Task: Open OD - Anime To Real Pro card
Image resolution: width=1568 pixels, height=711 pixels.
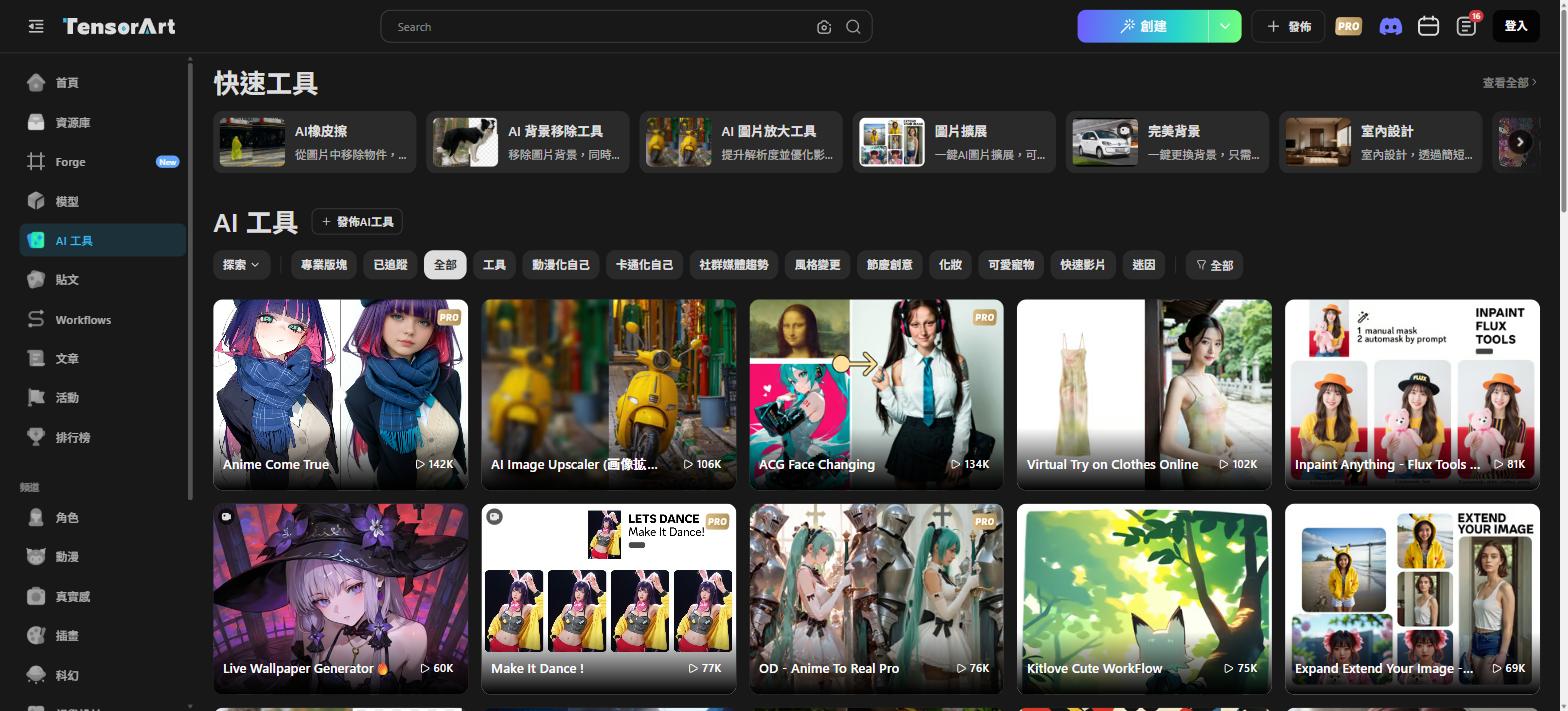Action: pyautogui.click(x=876, y=598)
